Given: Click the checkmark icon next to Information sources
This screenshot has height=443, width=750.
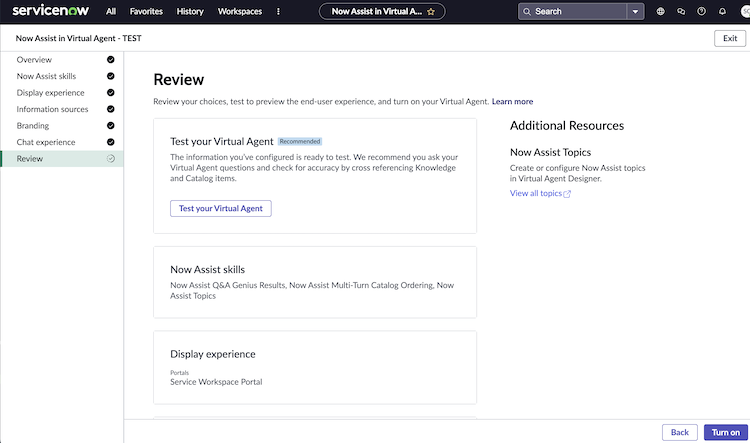Looking at the screenshot, I should [x=110, y=109].
